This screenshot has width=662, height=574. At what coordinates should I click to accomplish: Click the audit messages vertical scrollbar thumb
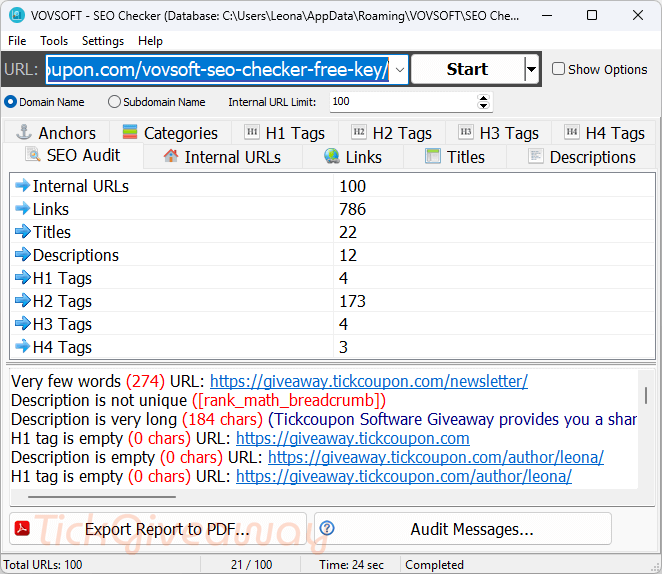(x=646, y=395)
